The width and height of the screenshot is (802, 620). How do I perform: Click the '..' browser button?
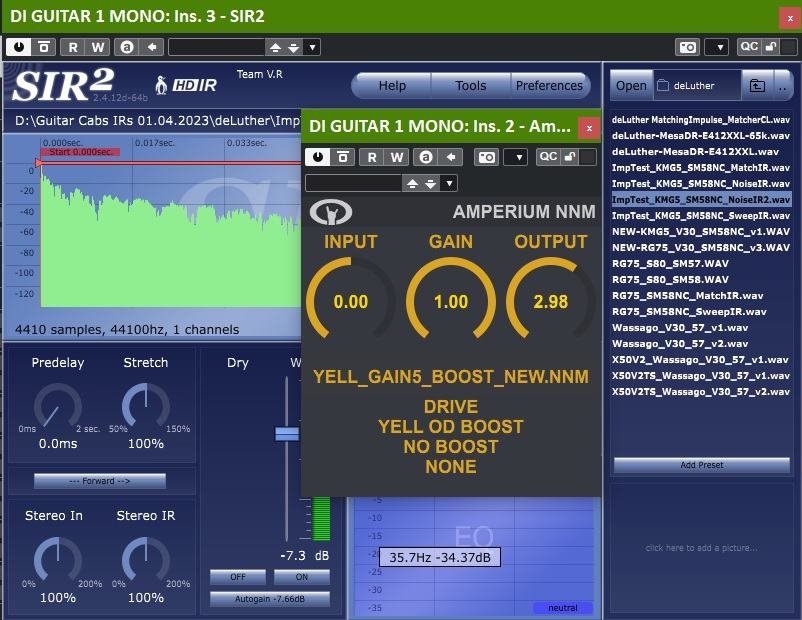(x=783, y=85)
